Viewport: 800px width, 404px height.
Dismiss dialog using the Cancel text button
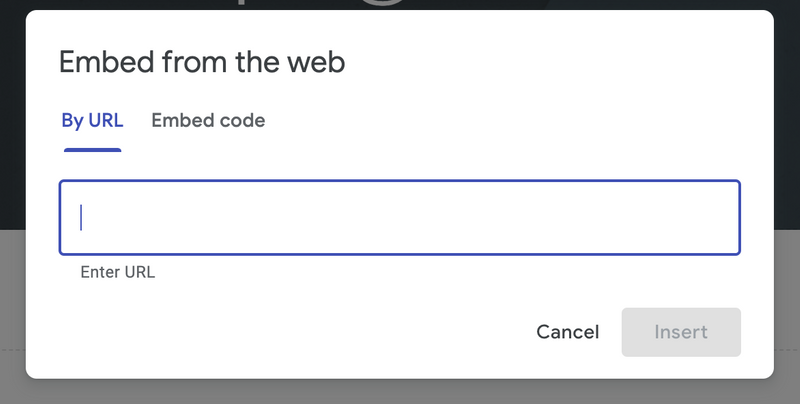tap(567, 332)
